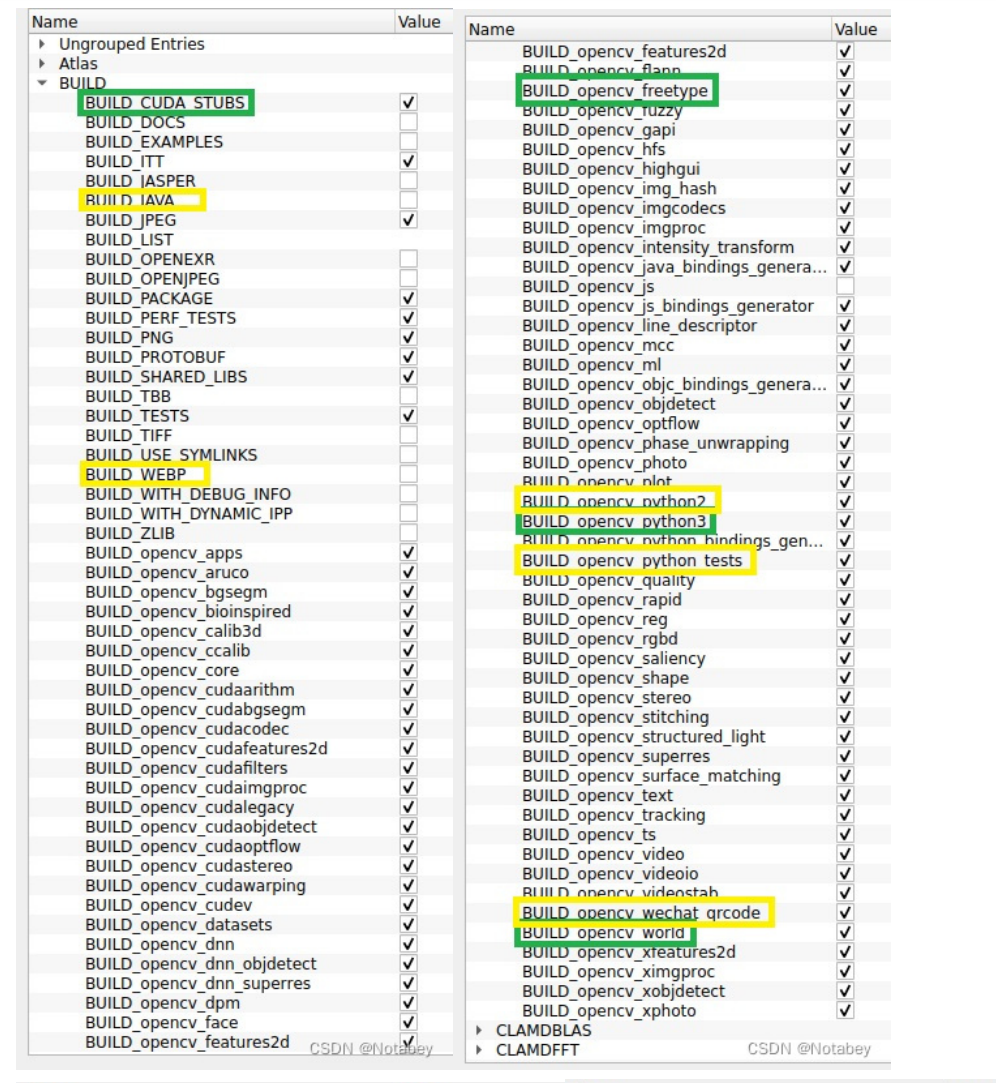Screen dimensions: 996x1083
Task: Disable the BUILD_SHARED_LIBS checkbox
Action: [408, 376]
